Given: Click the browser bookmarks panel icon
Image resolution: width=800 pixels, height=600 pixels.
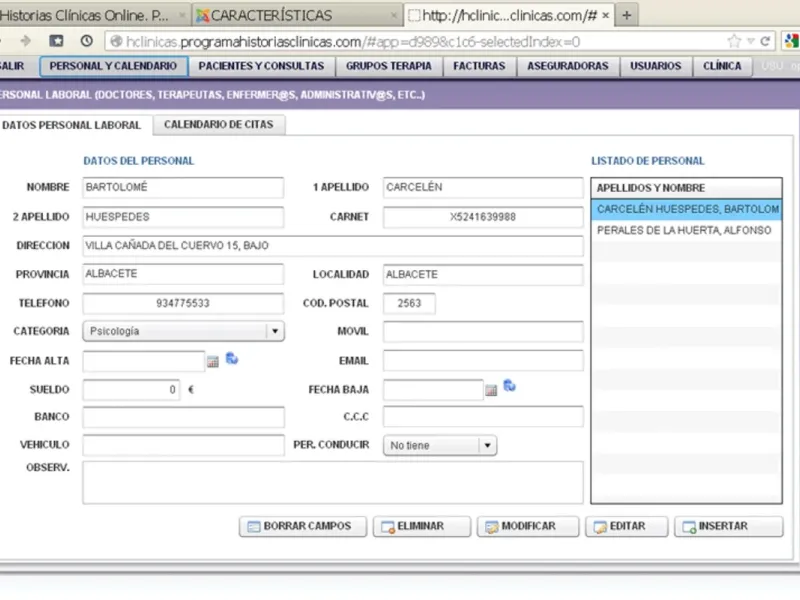Looking at the screenshot, I should click(x=56, y=41).
